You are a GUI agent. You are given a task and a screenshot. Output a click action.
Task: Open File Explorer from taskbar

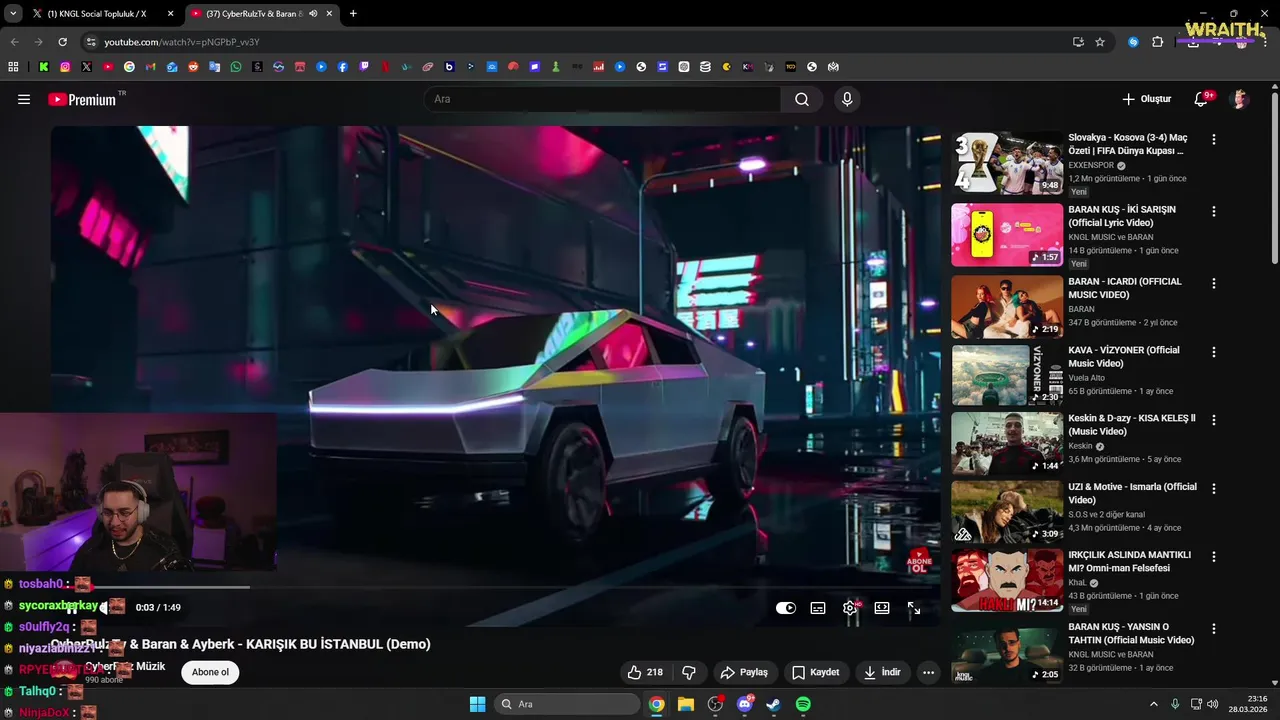pyautogui.click(x=686, y=704)
